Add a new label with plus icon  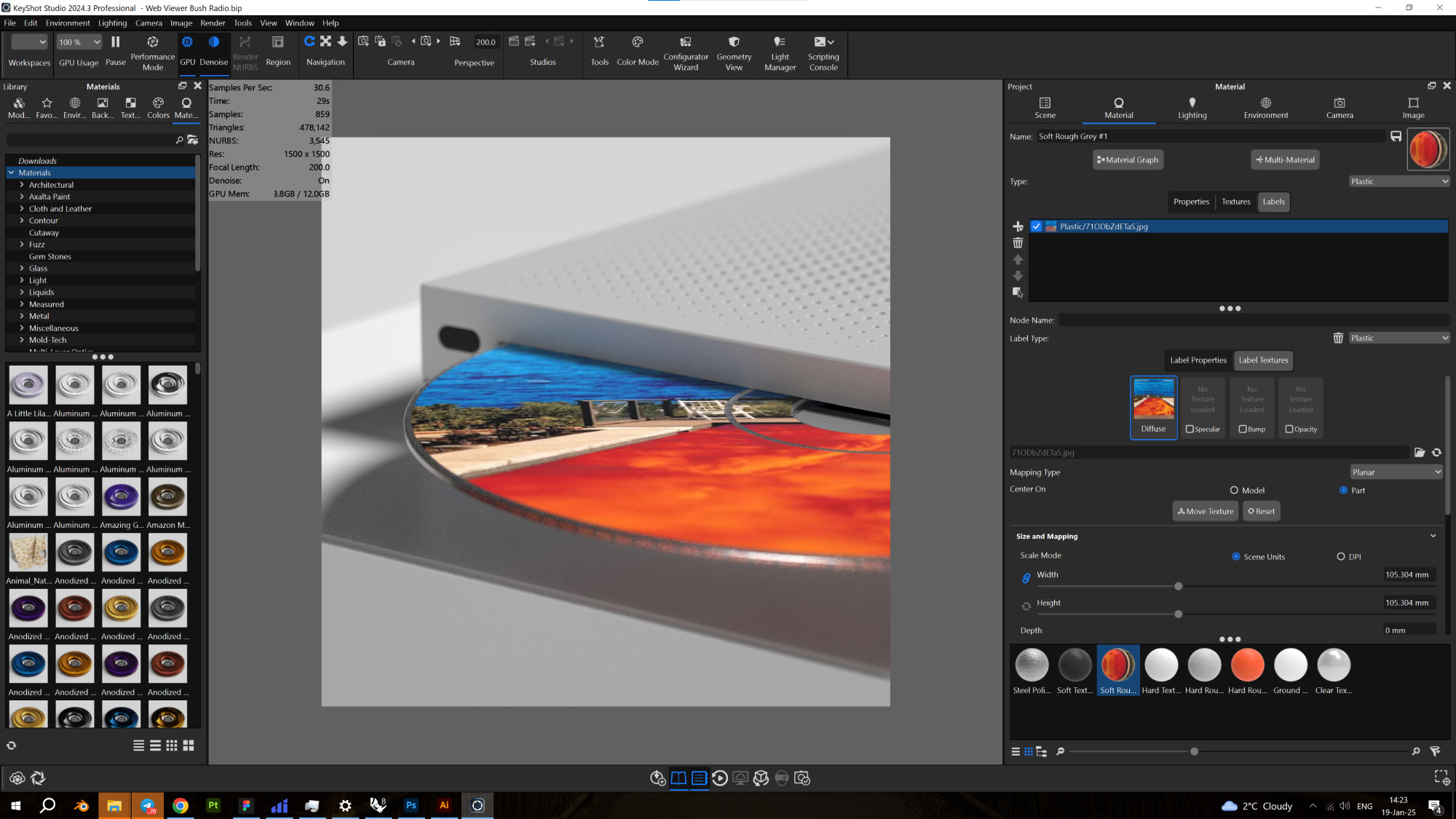(x=1018, y=226)
